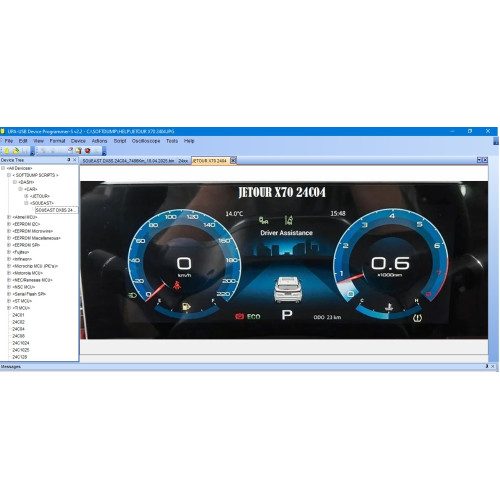Collapse the CAR tree node
Image resolution: width=500 pixels, height=500 pixels.
[20, 189]
